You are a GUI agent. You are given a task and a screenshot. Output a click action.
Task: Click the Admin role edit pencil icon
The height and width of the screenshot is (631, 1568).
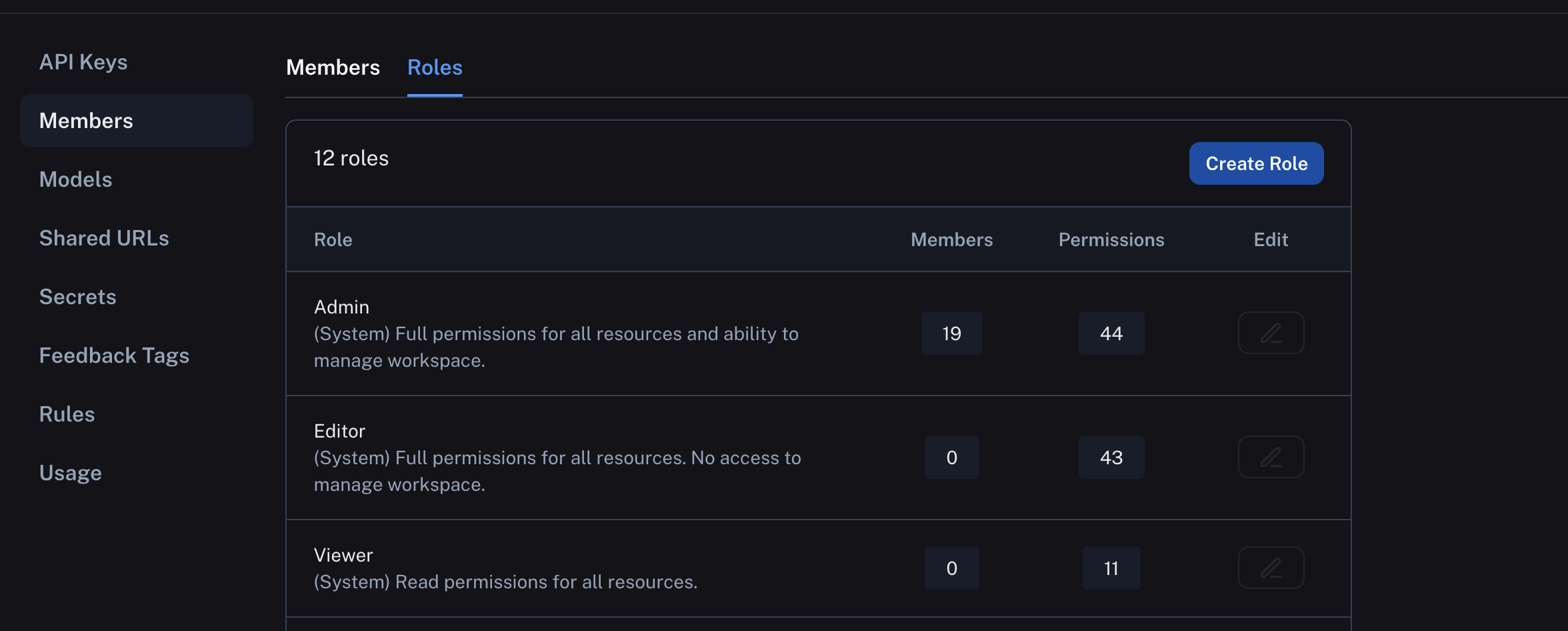1271,333
